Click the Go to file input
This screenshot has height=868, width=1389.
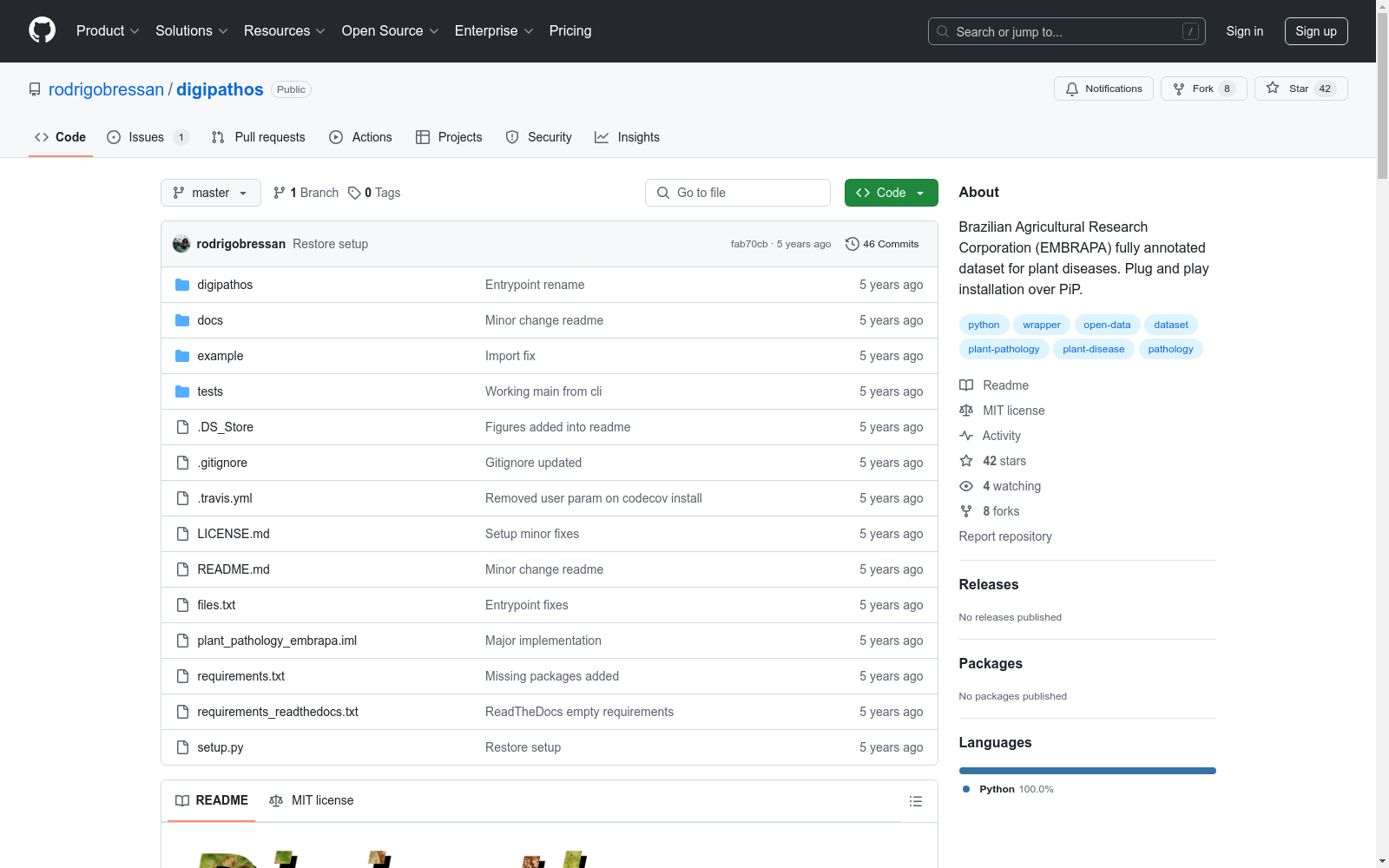click(738, 193)
